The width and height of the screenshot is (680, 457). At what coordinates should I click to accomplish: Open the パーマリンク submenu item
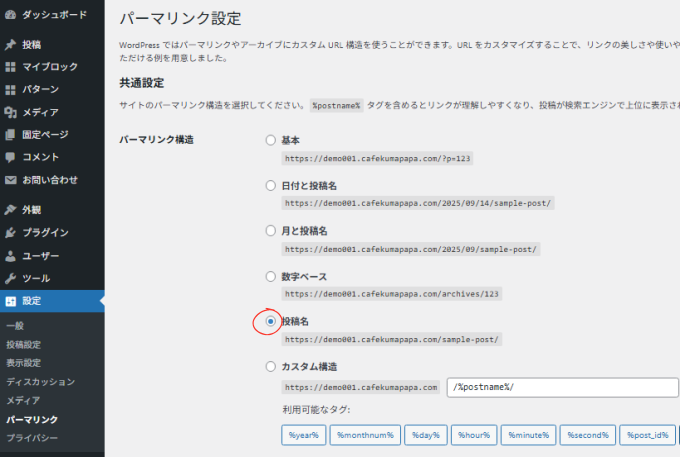coord(32,419)
